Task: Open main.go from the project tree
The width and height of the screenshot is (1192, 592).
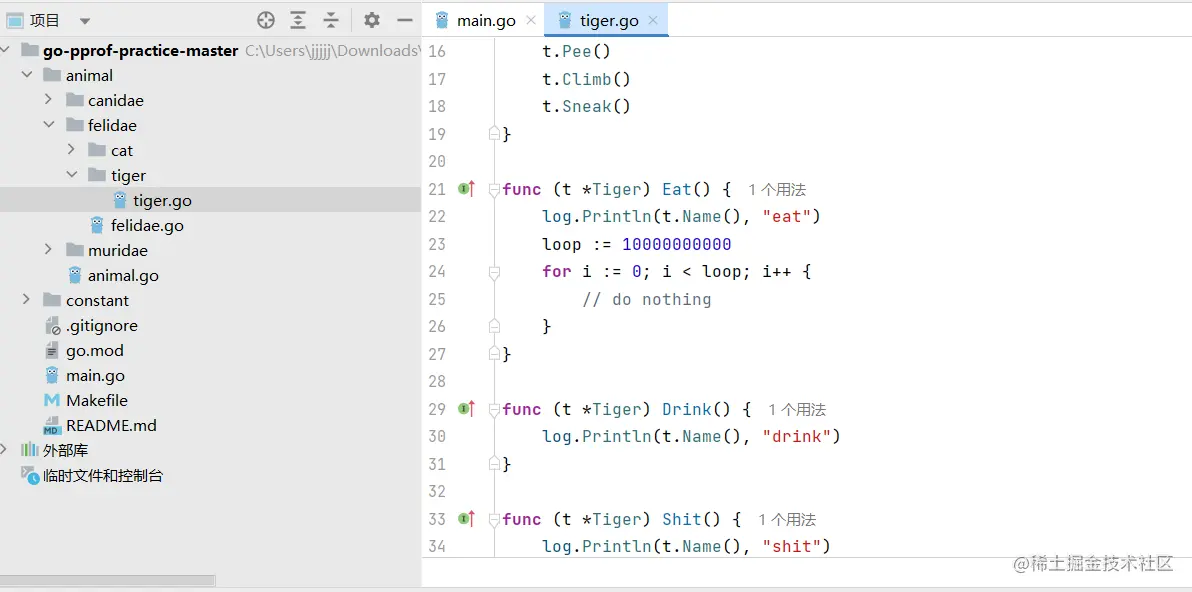Action: (x=95, y=375)
